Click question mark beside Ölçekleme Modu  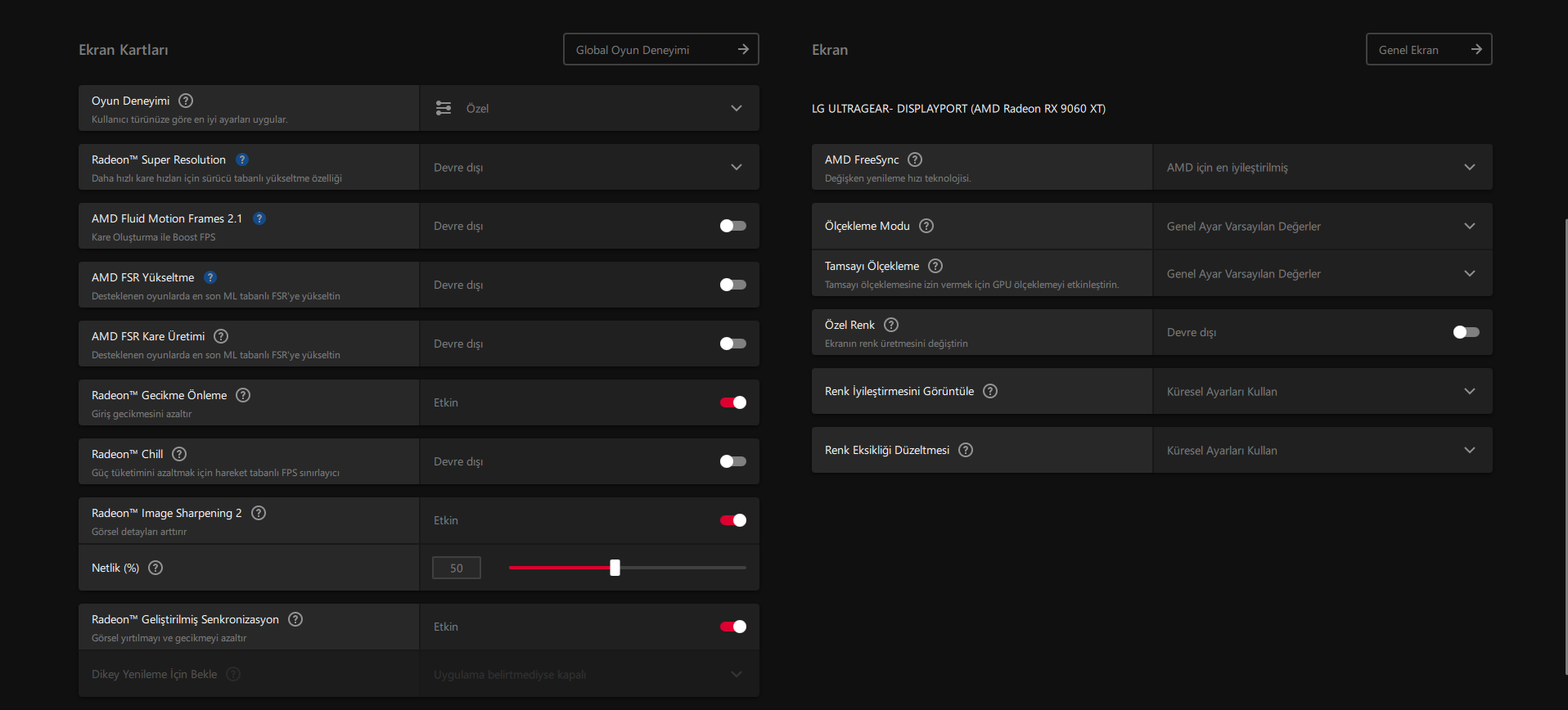coord(926,226)
